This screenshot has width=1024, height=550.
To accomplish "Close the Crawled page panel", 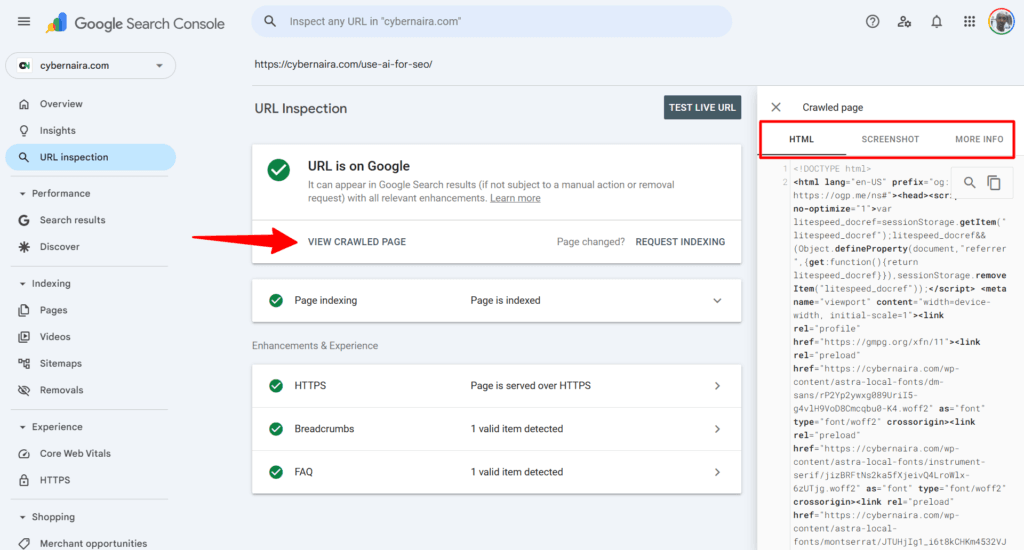I will point(776,107).
